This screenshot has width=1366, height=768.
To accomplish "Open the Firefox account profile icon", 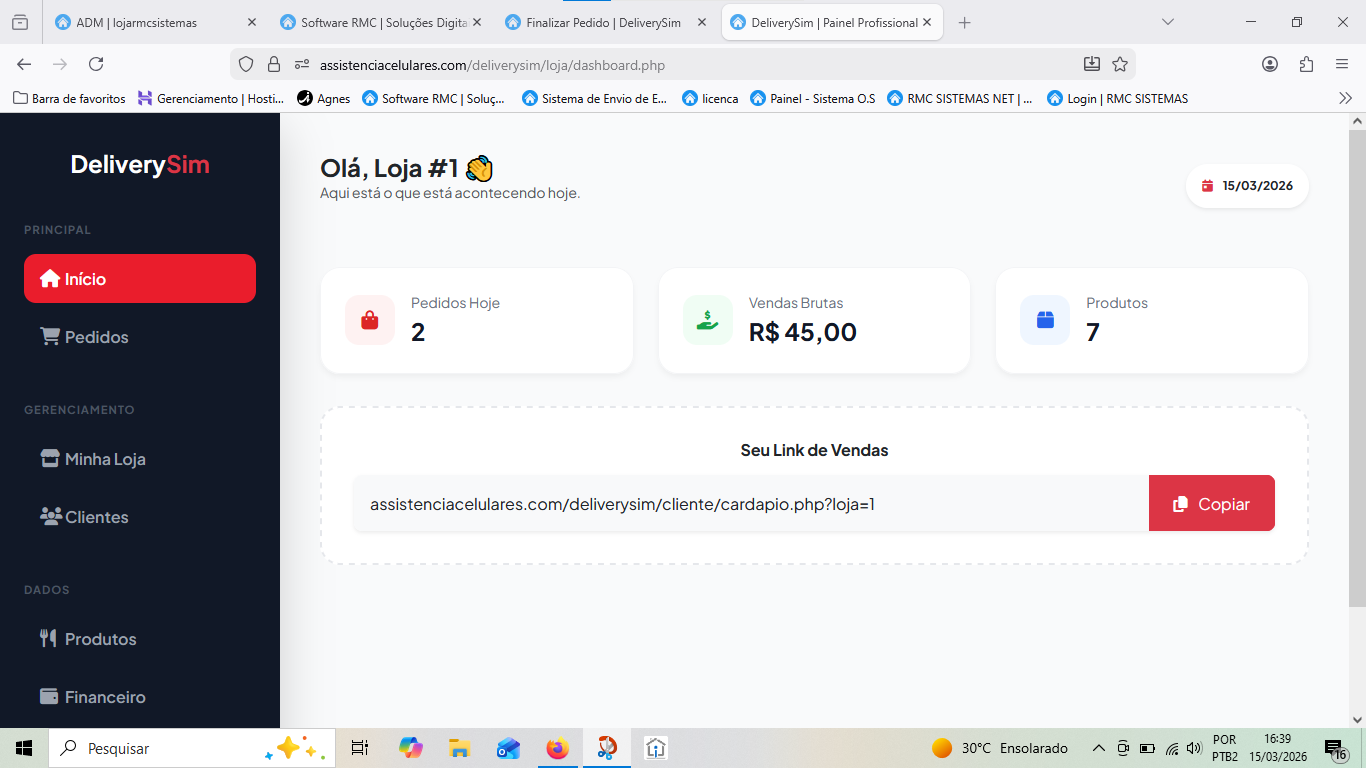I will point(1270,64).
